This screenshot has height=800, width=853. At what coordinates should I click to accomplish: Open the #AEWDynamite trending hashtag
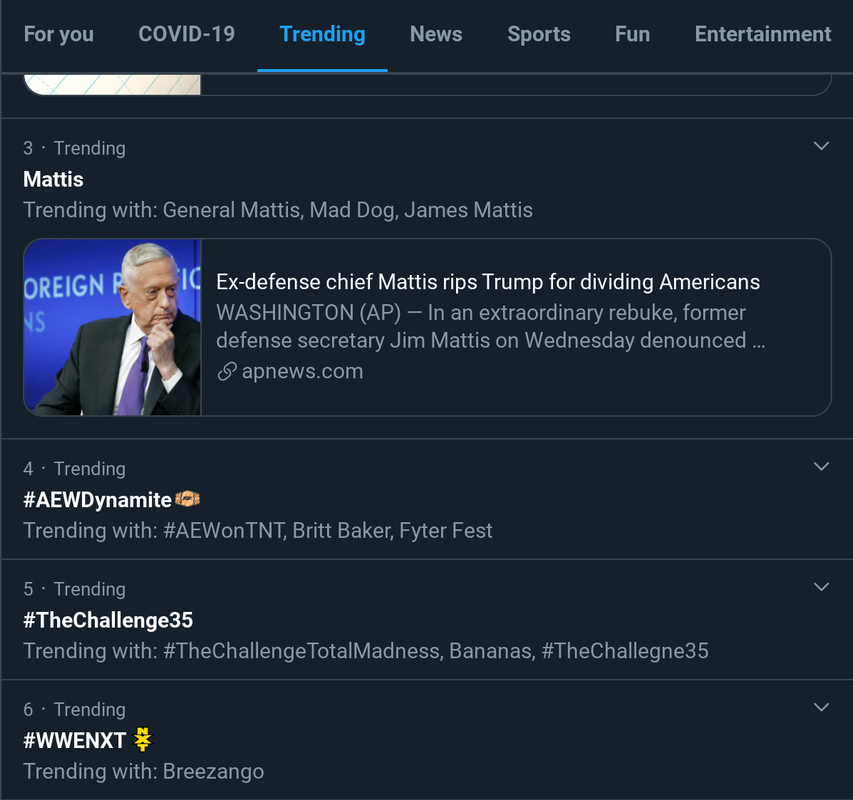[x=97, y=500]
